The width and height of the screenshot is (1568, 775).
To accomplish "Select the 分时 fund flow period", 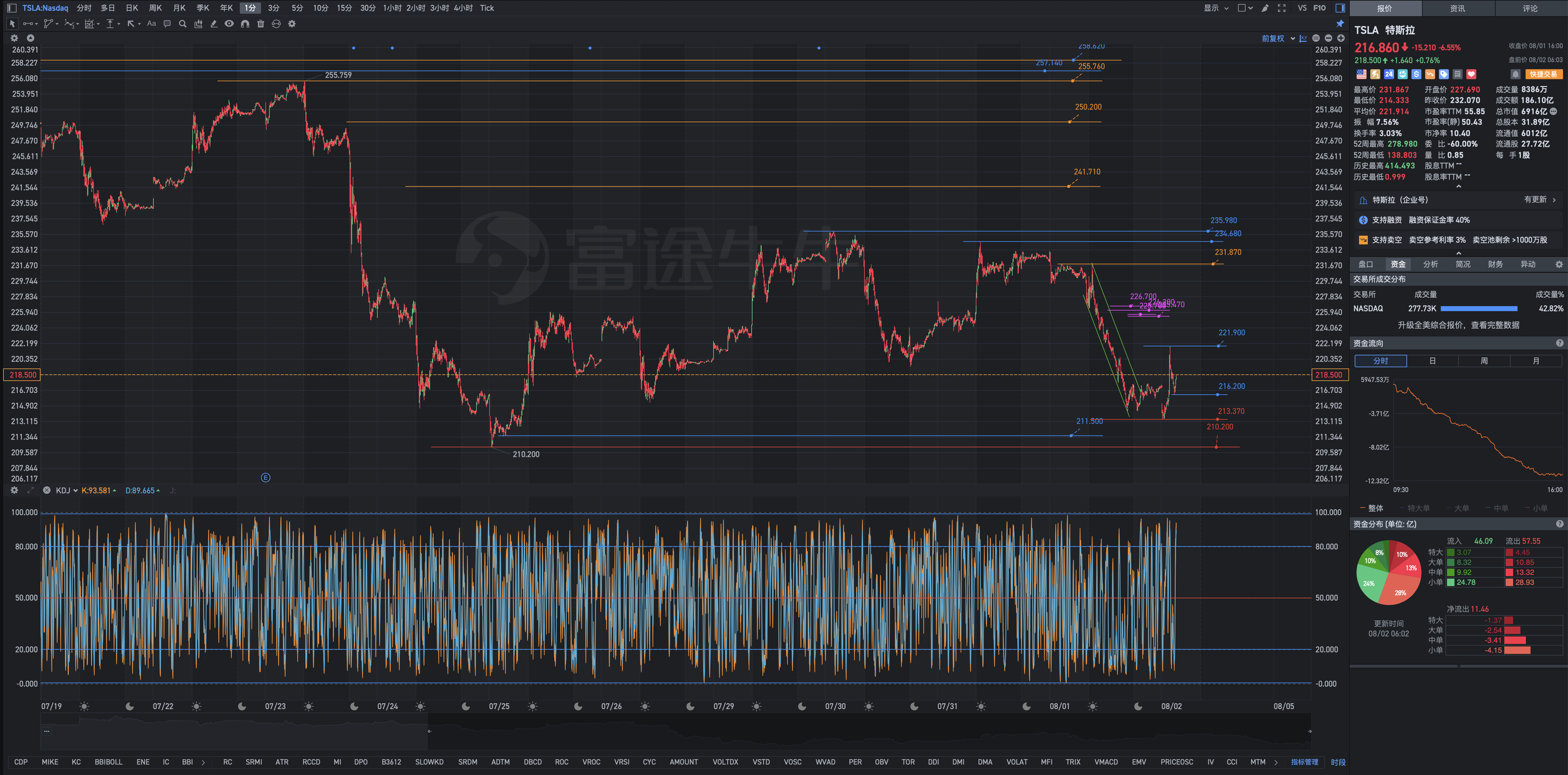I will [x=1381, y=361].
